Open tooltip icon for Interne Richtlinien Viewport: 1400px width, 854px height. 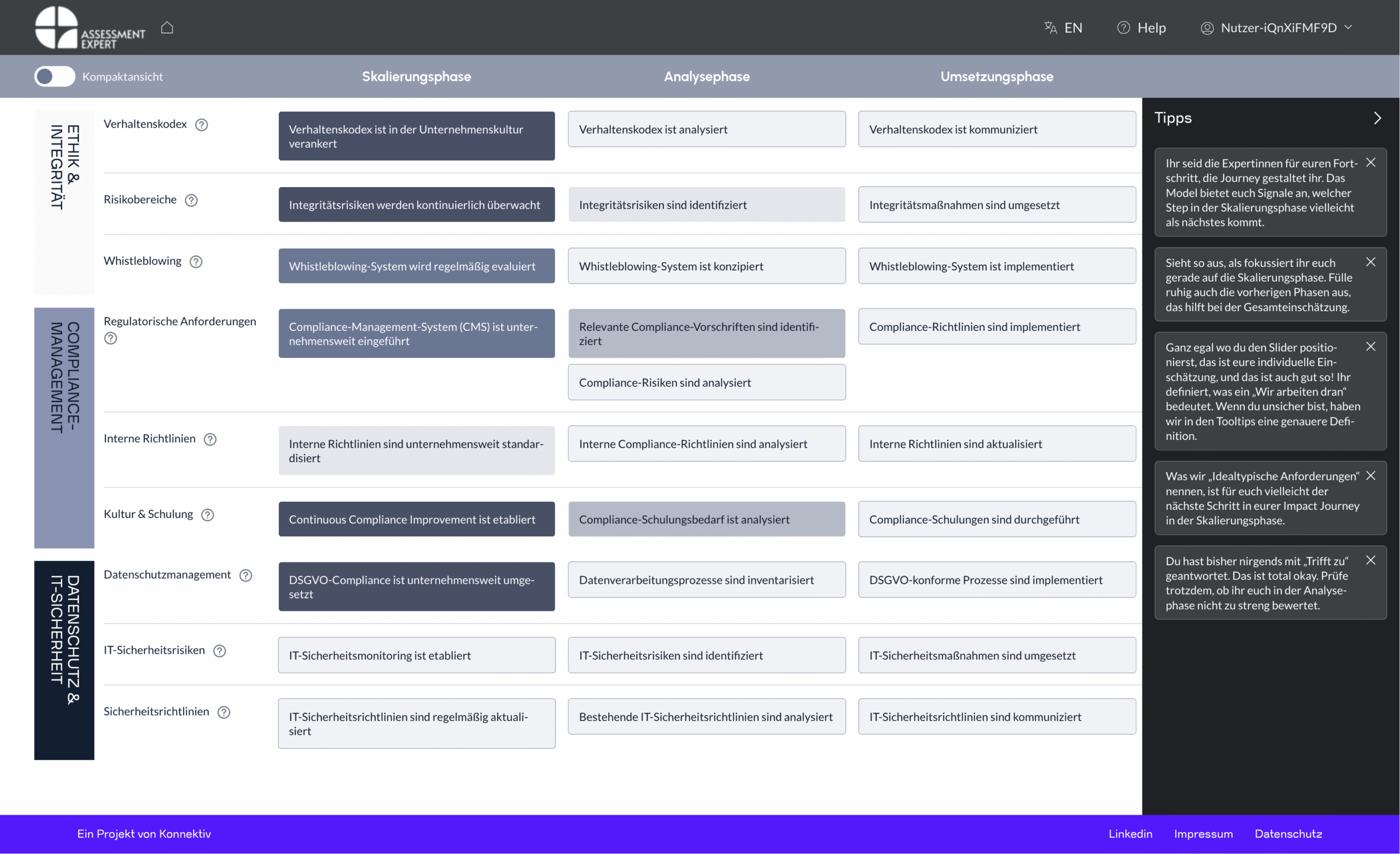209,439
